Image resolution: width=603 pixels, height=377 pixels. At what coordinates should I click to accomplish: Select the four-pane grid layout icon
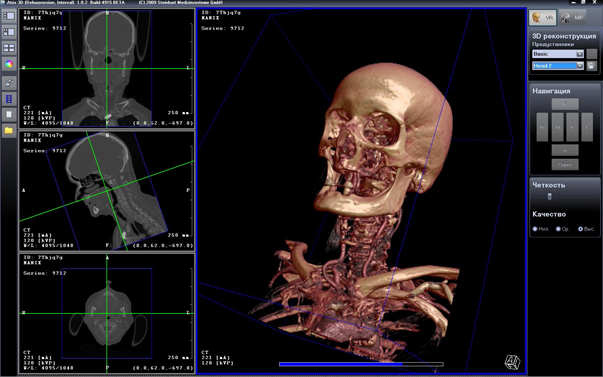coord(9,48)
